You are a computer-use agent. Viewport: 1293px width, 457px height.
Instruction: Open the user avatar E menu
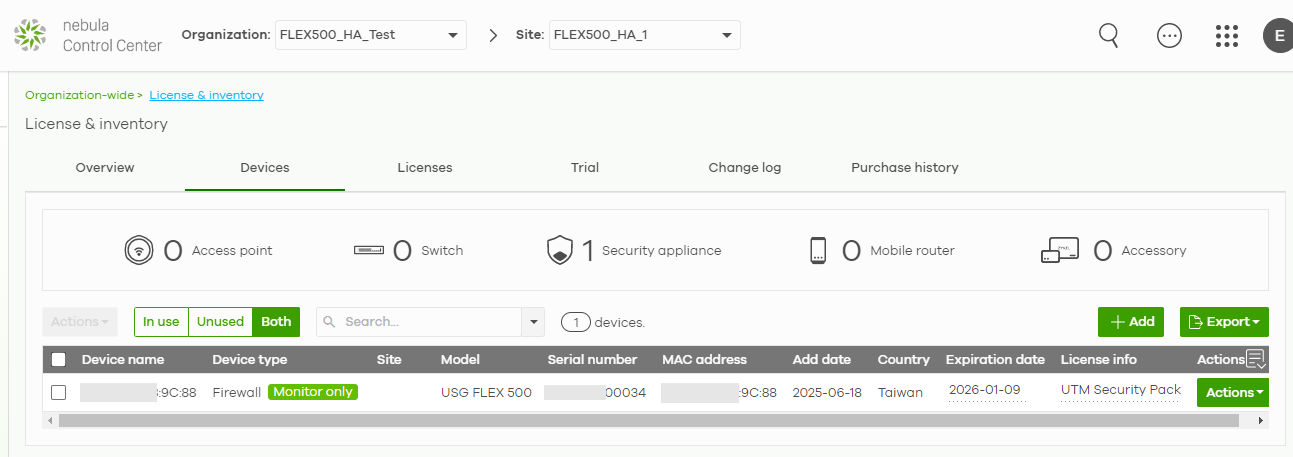(x=1278, y=36)
